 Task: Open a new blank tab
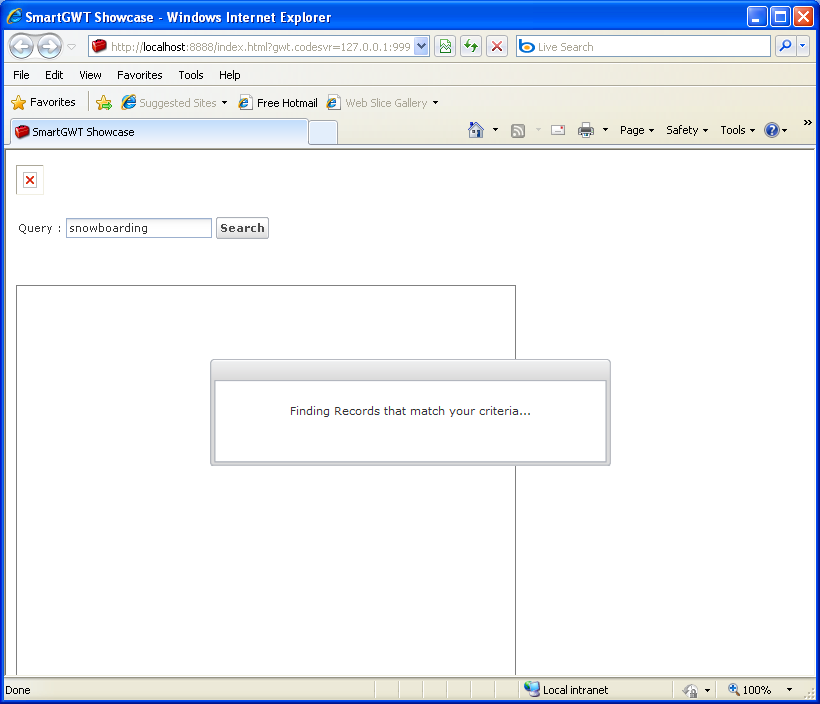pyautogui.click(x=323, y=133)
